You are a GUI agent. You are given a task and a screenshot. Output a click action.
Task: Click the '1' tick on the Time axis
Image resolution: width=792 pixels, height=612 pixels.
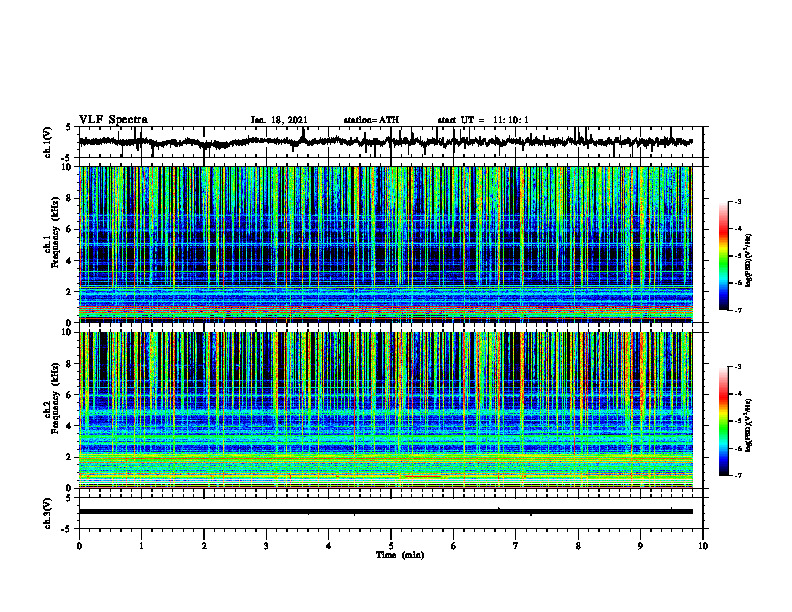[141, 546]
